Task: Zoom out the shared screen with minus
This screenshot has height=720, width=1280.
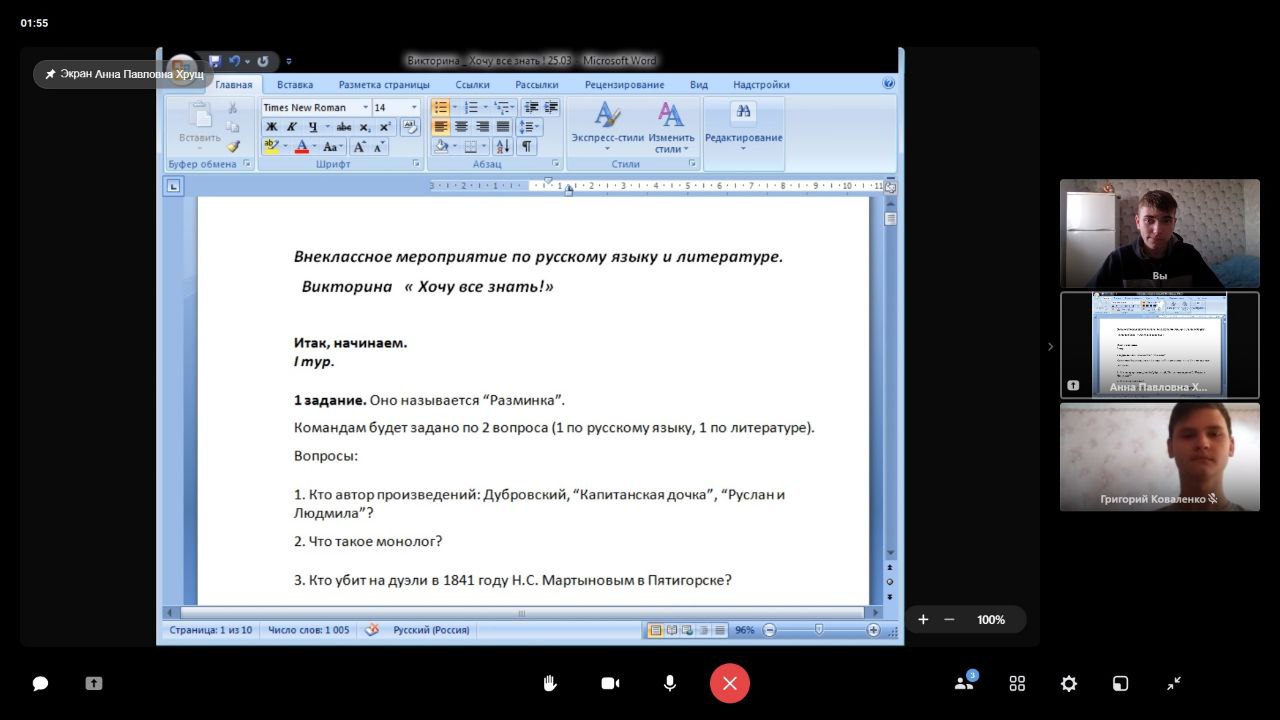Action: [949, 620]
